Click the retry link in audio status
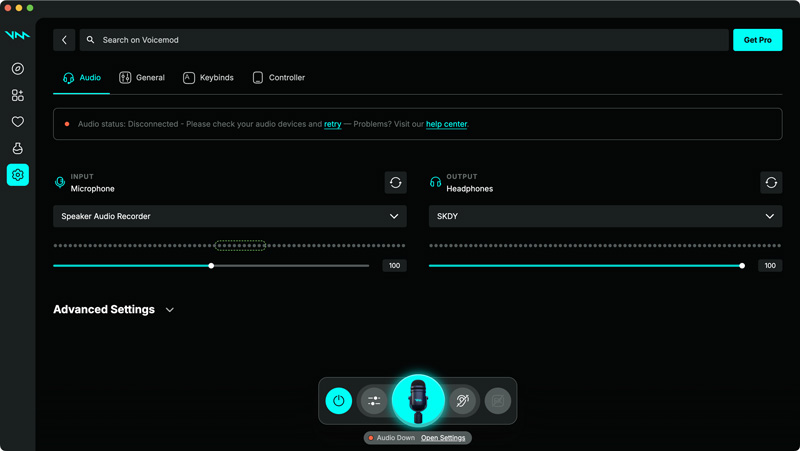 point(333,124)
